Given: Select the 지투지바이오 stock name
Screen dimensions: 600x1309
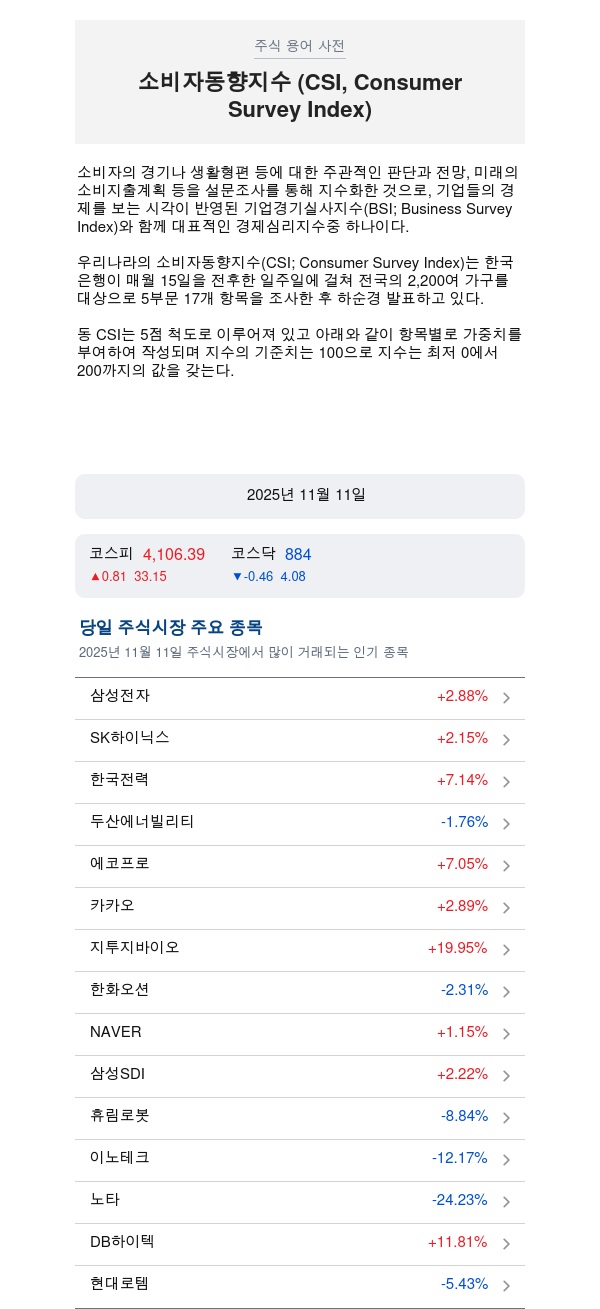Looking at the screenshot, I should (135, 948).
